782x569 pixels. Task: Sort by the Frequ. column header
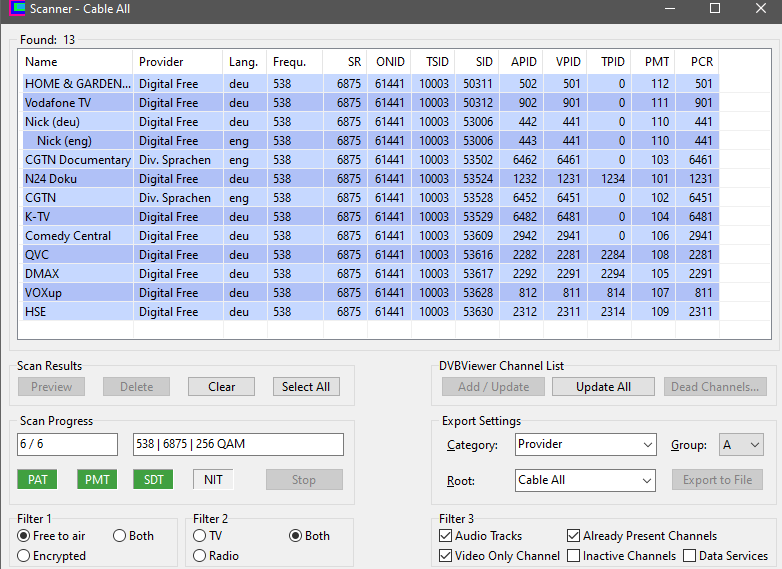click(x=295, y=62)
